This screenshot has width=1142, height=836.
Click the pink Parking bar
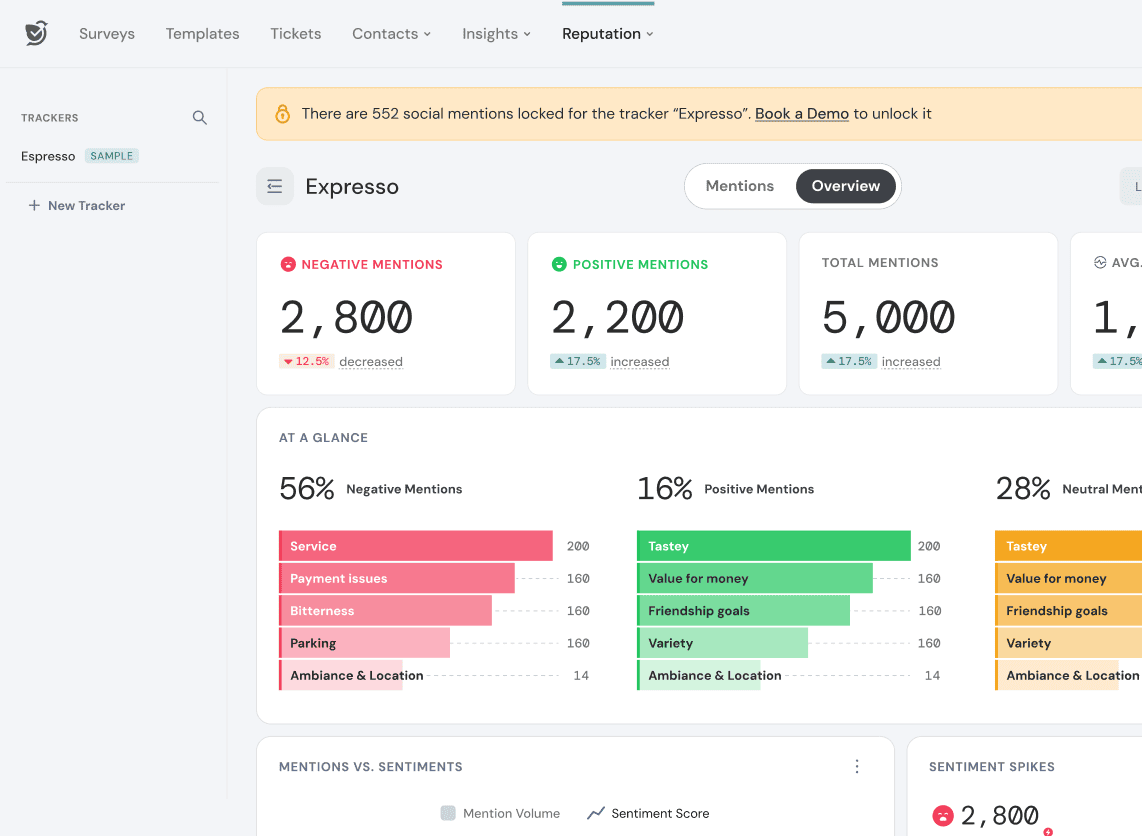(364, 642)
